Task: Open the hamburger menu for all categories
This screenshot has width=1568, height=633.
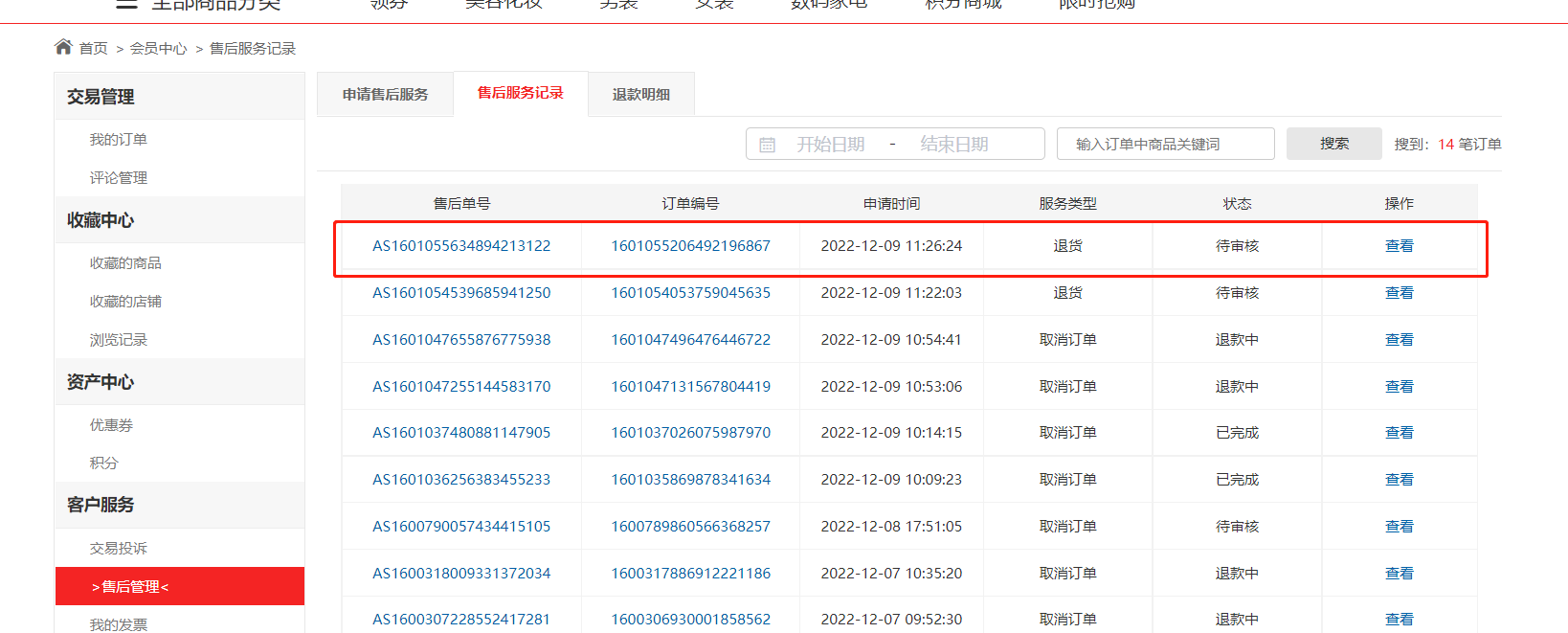Action: coord(126,4)
